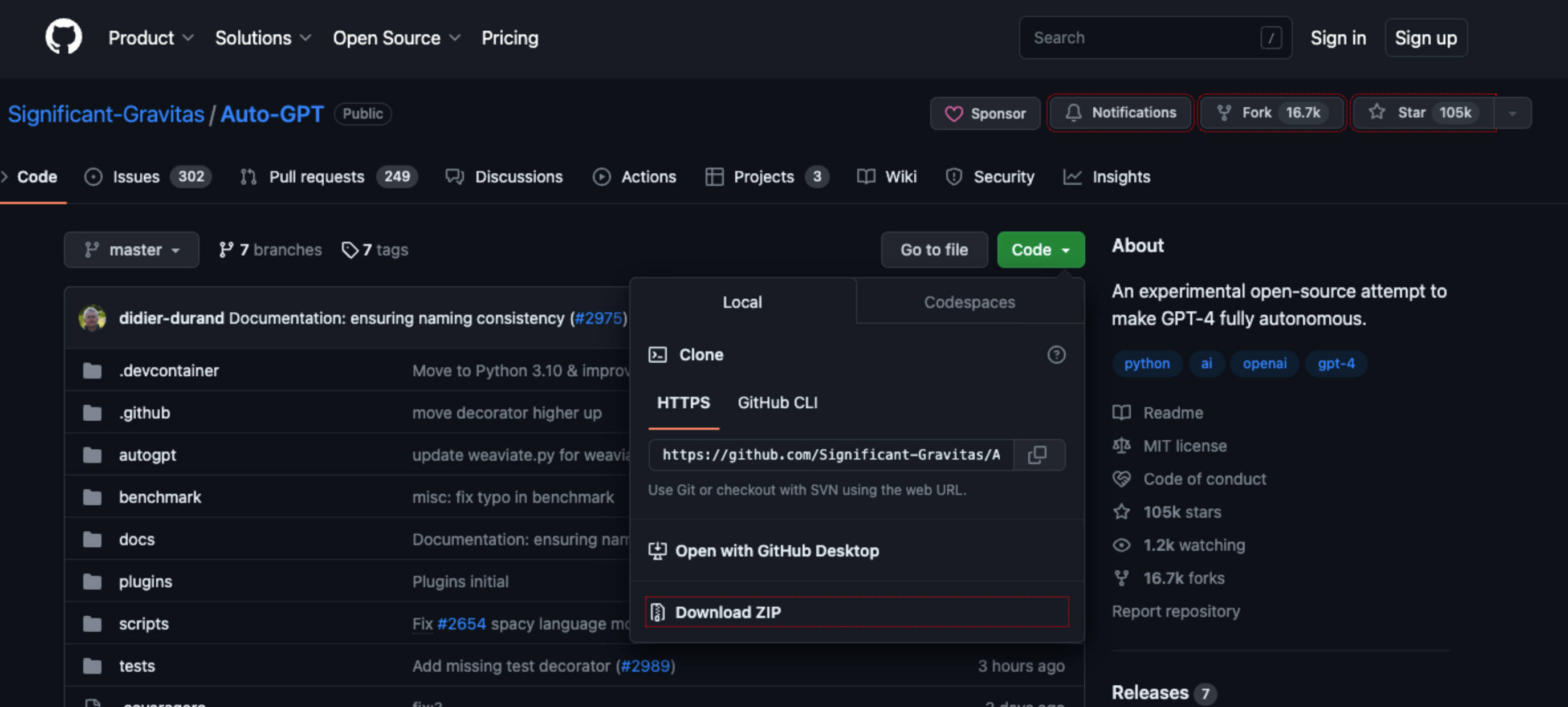The width and height of the screenshot is (1568, 707).
Task: Click the Auto-GPT repository name link
Action: click(272, 114)
